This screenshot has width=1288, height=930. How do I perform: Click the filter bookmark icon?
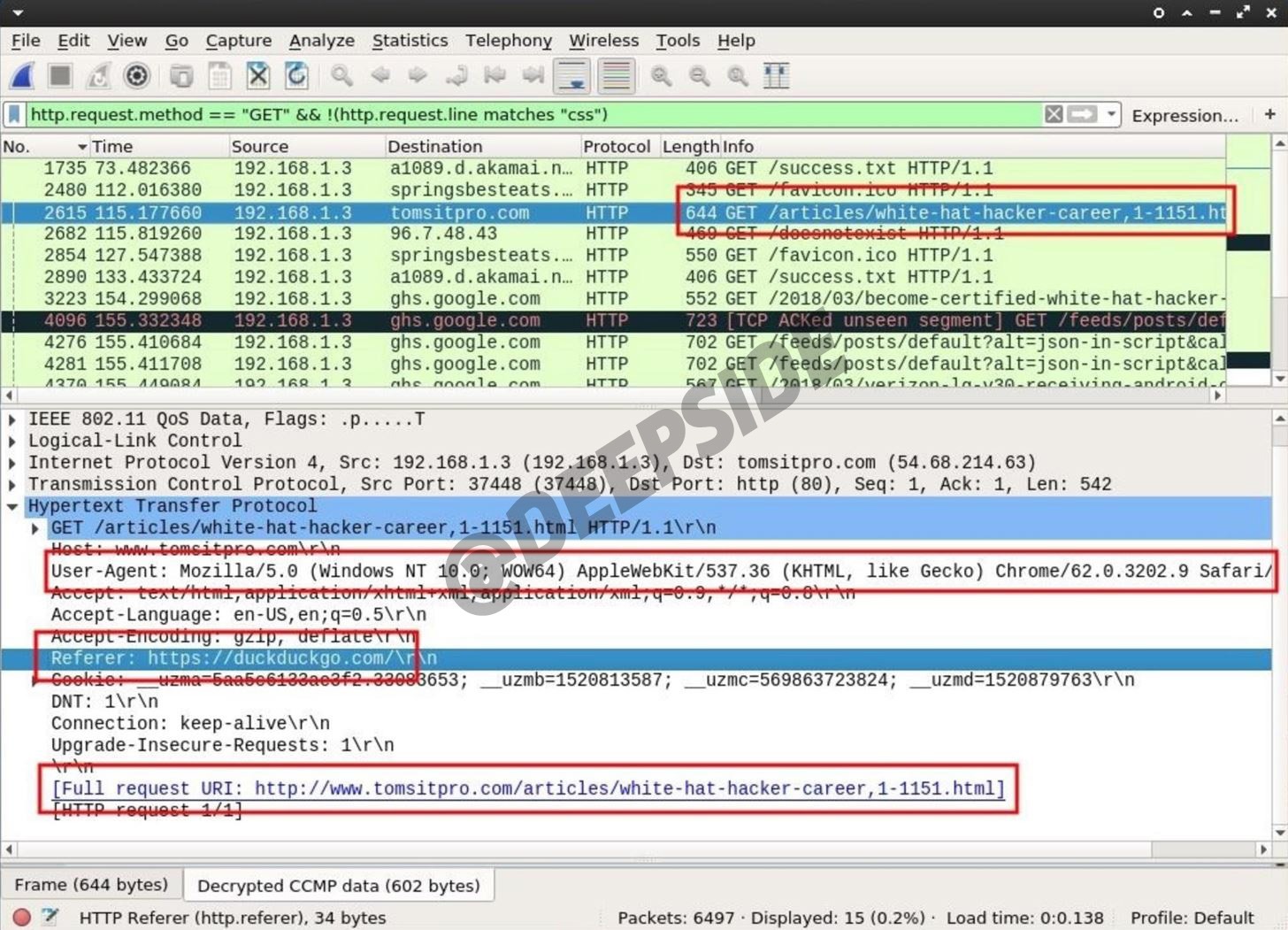click(x=14, y=114)
